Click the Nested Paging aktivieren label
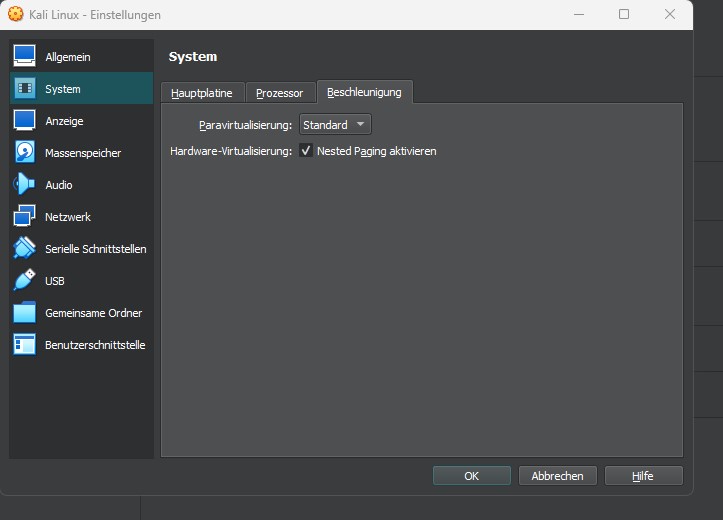The height and width of the screenshot is (520, 723). [377, 151]
